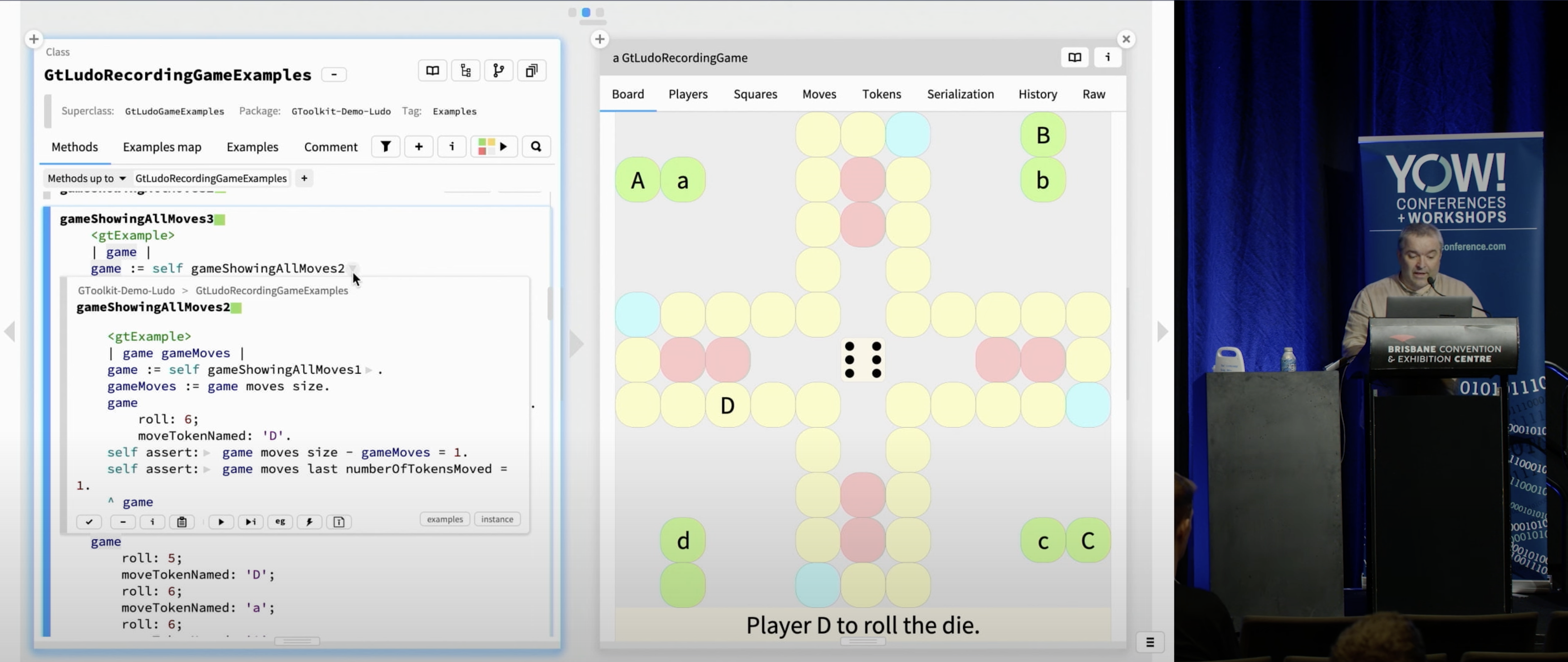Click token A in top-left home
Viewport: 1568px width, 662px height.
click(x=637, y=180)
